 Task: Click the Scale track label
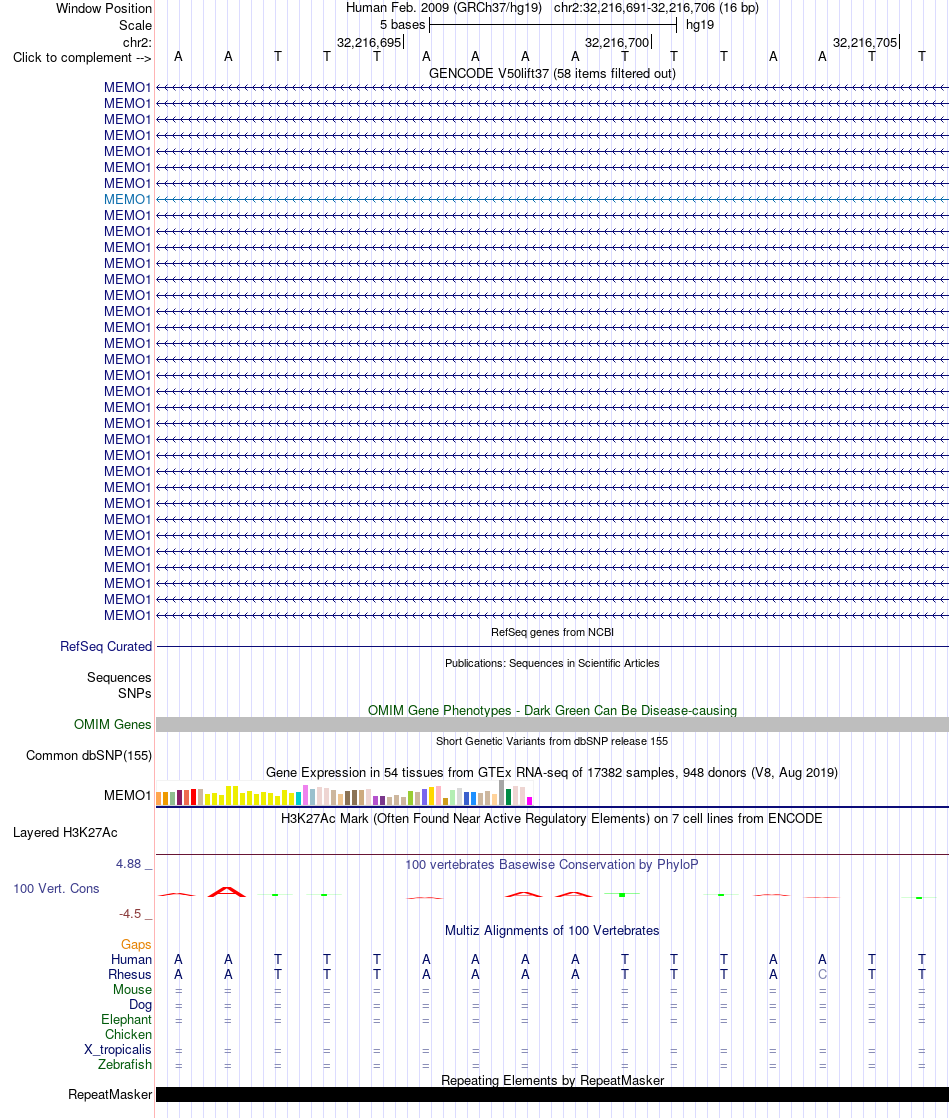(x=136, y=26)
